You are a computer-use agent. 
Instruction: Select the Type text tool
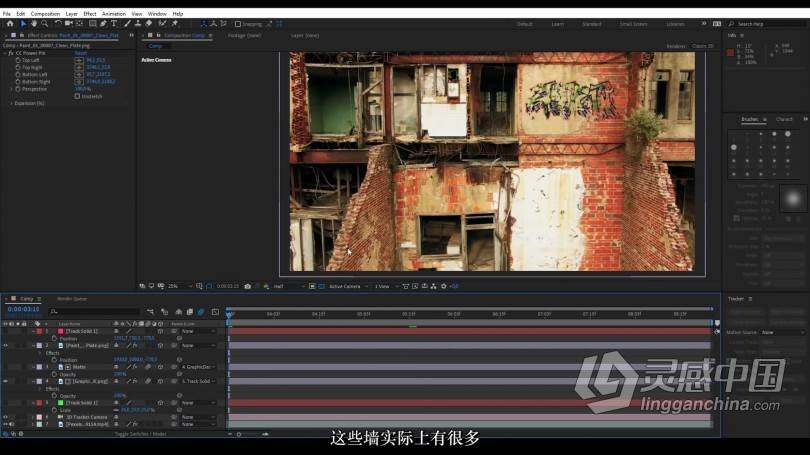point(114,23)
